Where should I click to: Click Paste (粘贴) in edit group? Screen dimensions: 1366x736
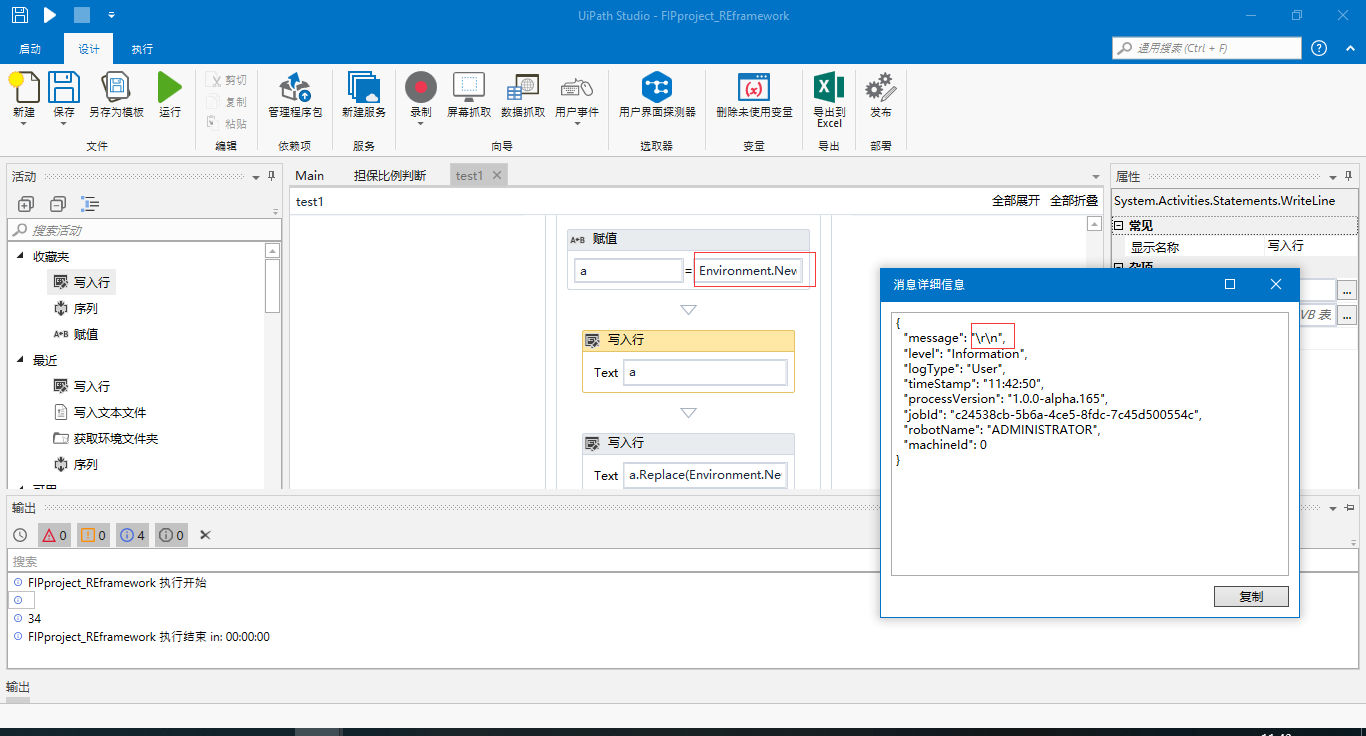pyautogui.click(x=227, y=124)
